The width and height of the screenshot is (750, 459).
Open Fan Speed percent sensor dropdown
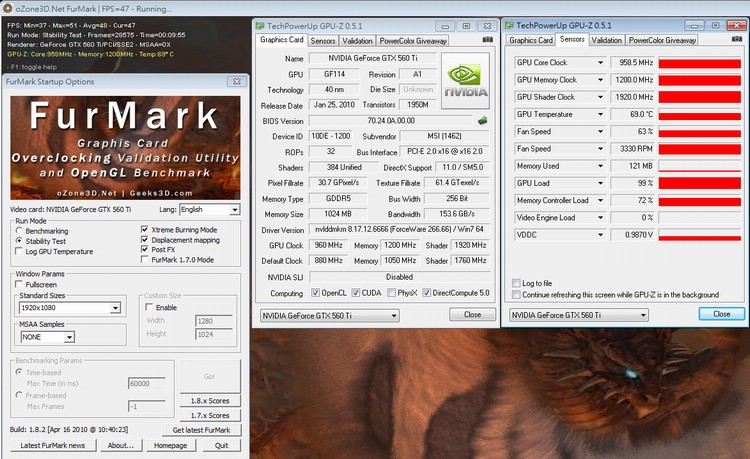pyautogui.click(x=600, y=131)
